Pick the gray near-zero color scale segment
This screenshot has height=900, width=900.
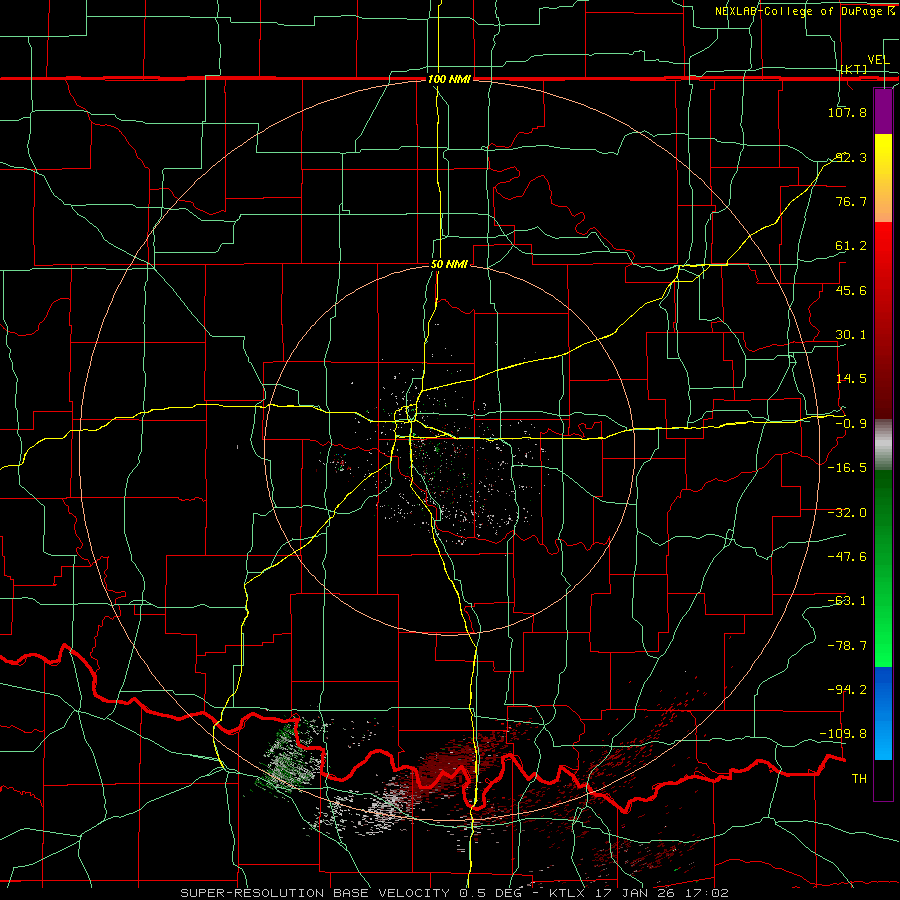point(883,445)
